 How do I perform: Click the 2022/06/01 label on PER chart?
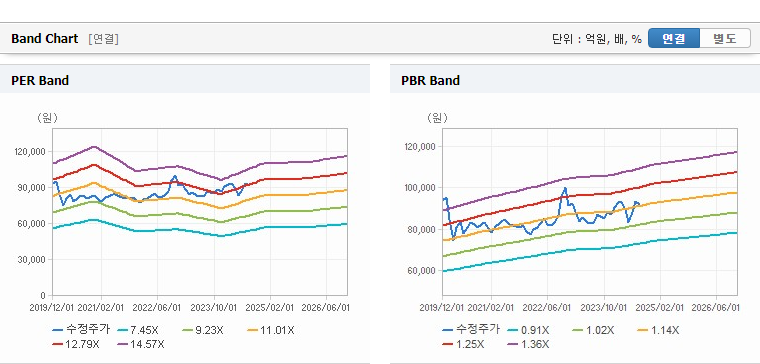coord(159,308)
